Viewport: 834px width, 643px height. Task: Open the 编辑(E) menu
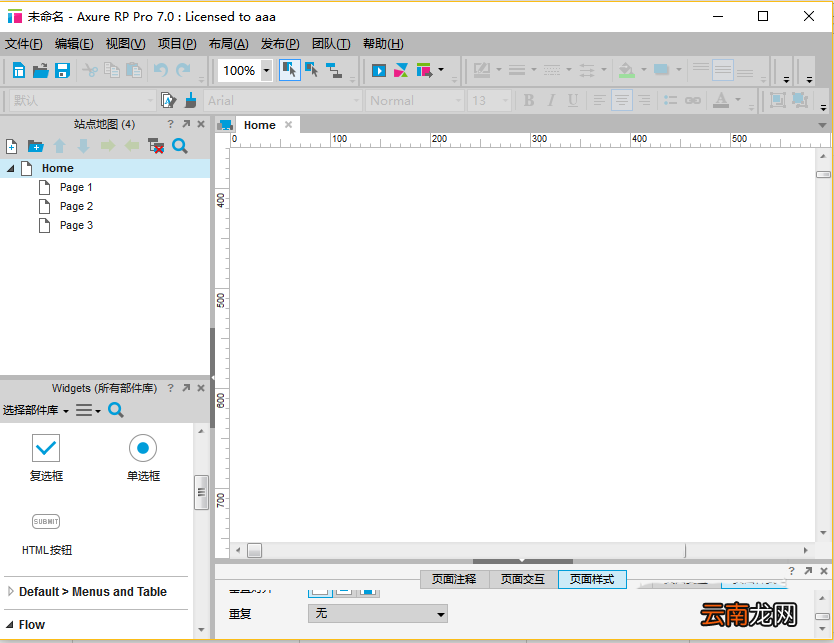74,44
